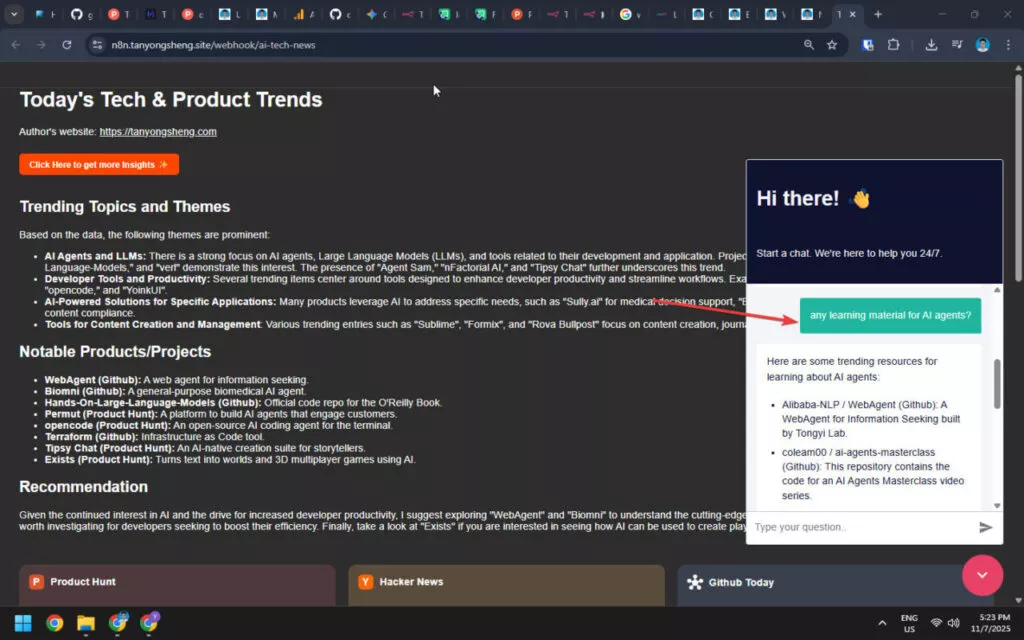The height and width of the screenshot is (640, 1024).
Task: Click the Hacker News card icon
Action: pos(365,582)
